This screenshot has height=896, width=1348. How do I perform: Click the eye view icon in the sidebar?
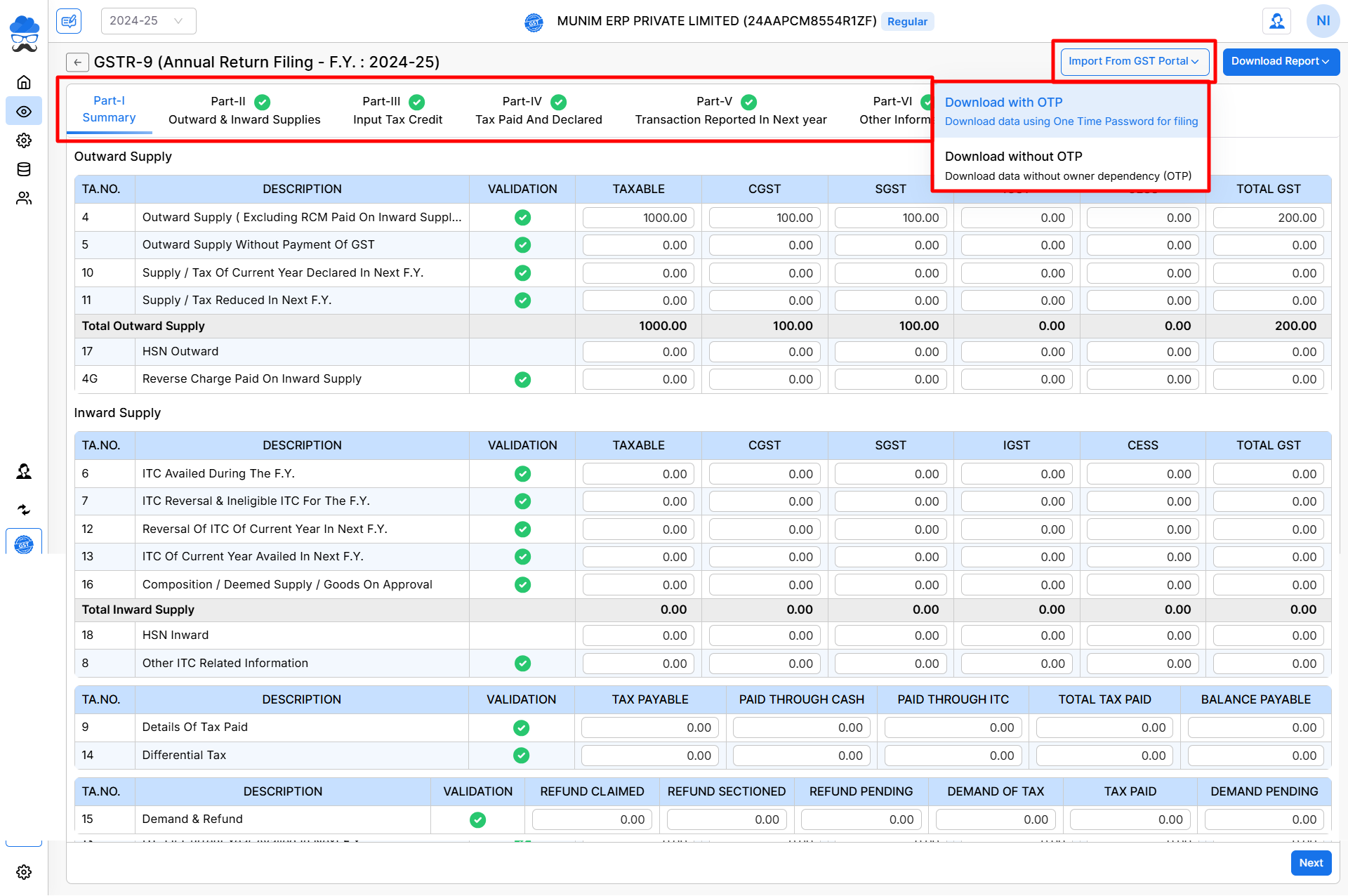click(x=24, y=112)
